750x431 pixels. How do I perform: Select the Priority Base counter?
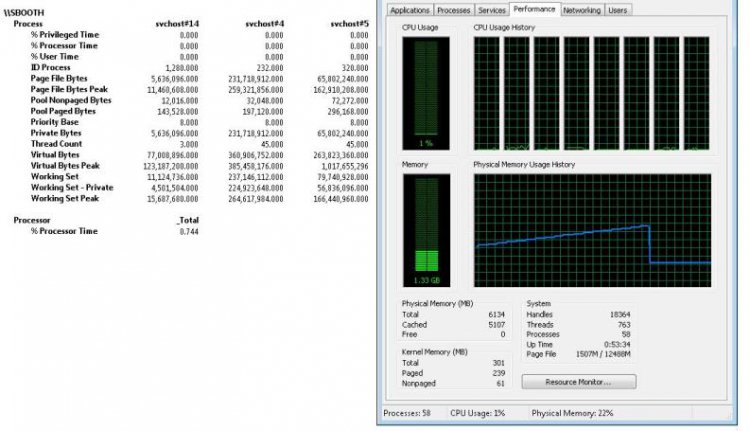[x=55, y=122]
